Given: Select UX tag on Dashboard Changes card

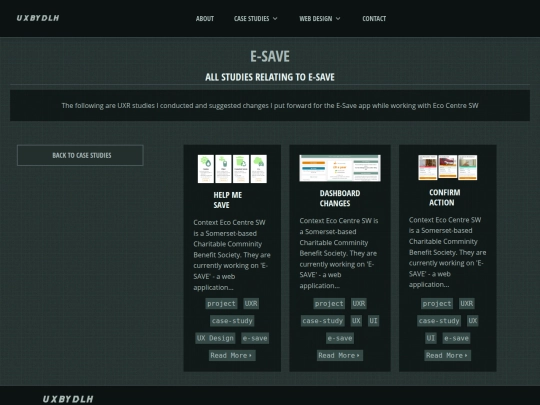Looking at the screenshot, I should coord(356,321).
